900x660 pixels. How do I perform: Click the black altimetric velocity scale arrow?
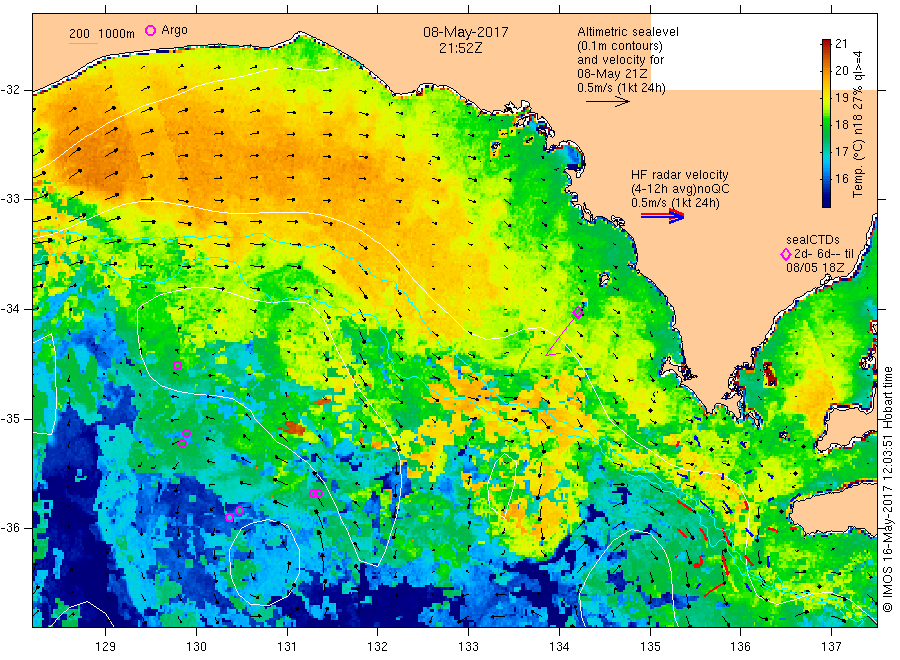[607, 102]
